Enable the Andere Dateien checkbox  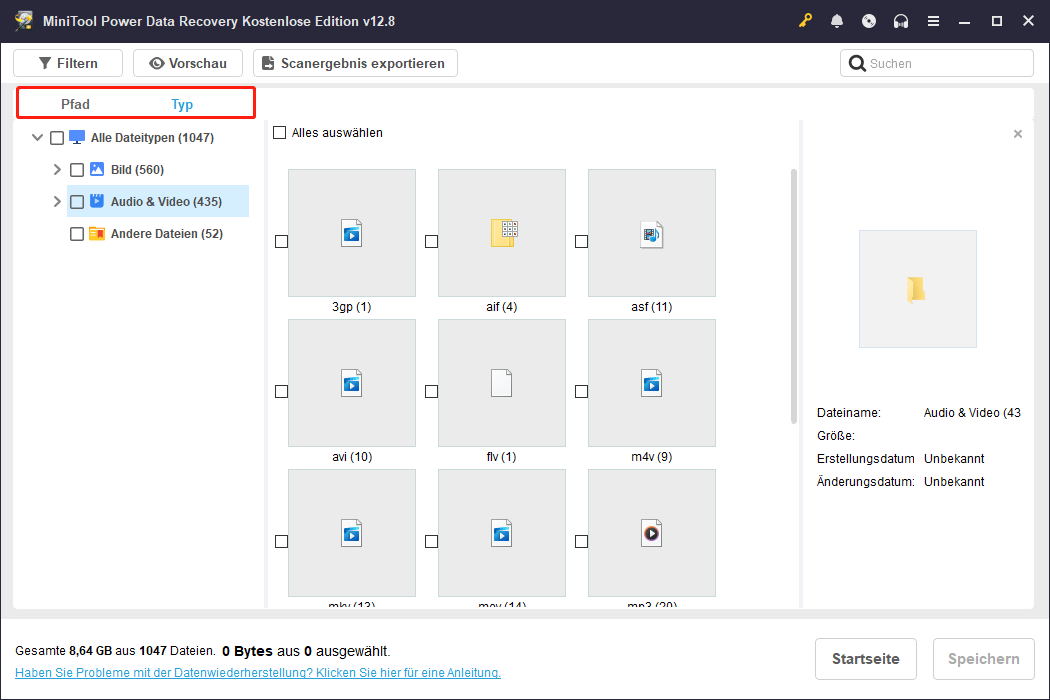pyautogui.click(x=77, y=234)
